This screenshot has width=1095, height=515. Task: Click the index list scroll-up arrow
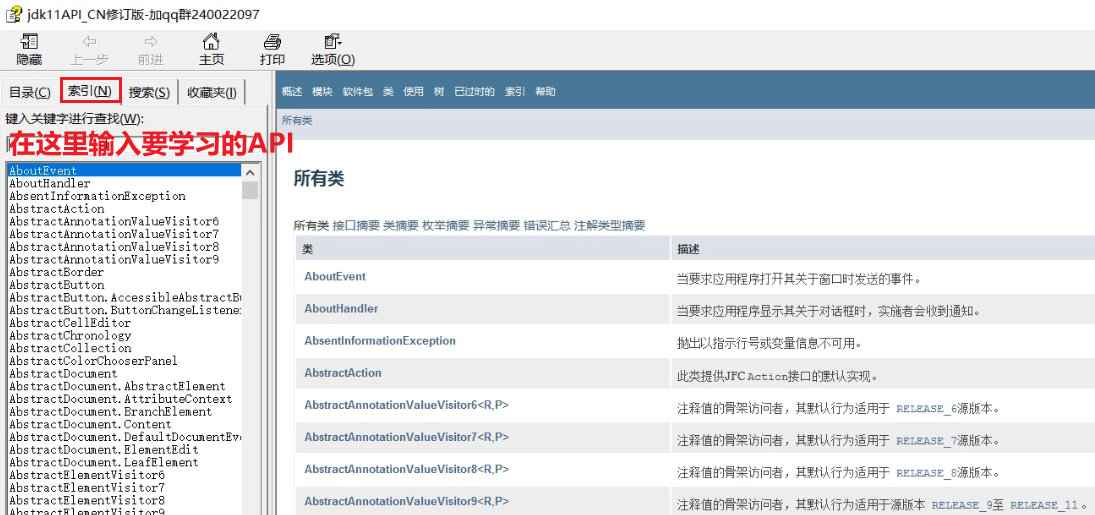click(250, 172)
